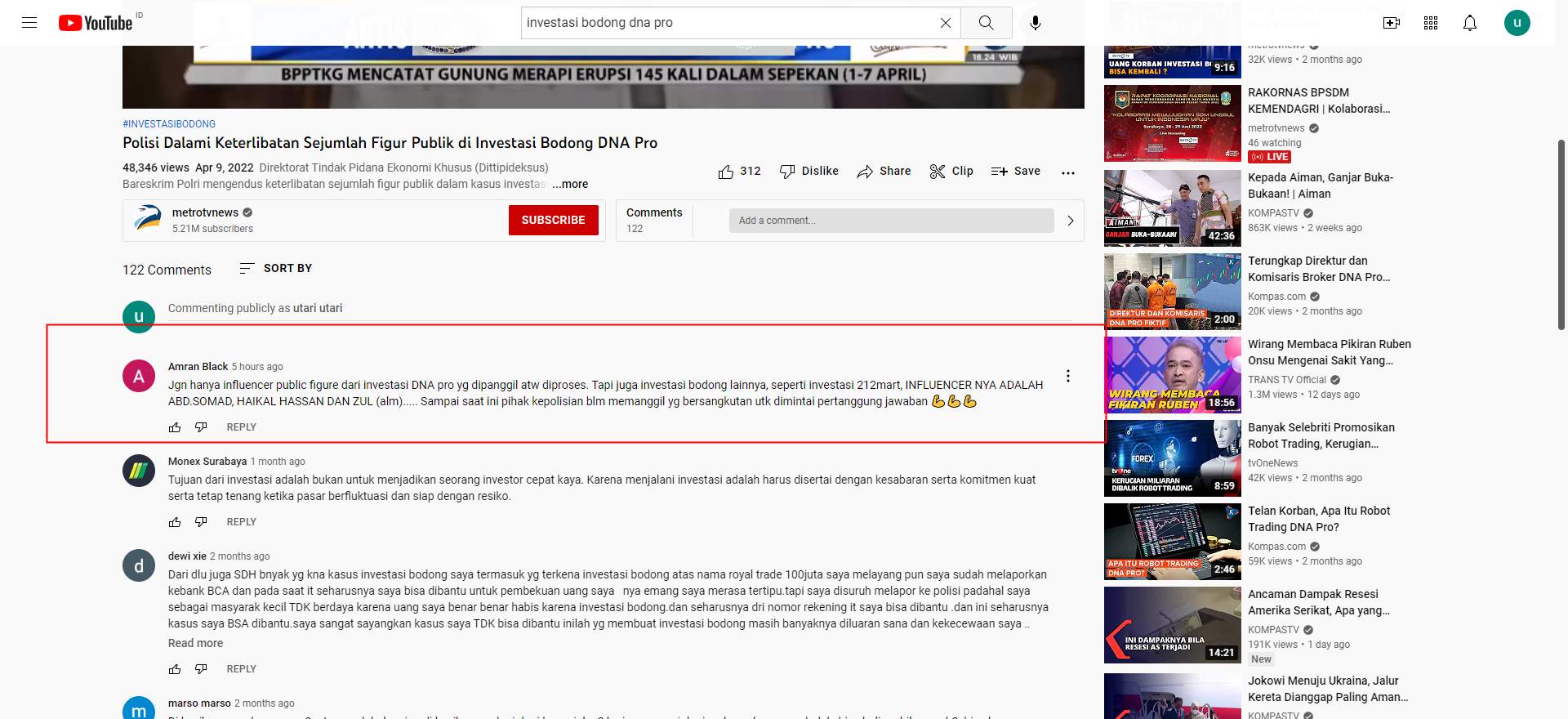Dislike the video
Viewport: 1568px width, 719px height.
[x=808, y=172]
